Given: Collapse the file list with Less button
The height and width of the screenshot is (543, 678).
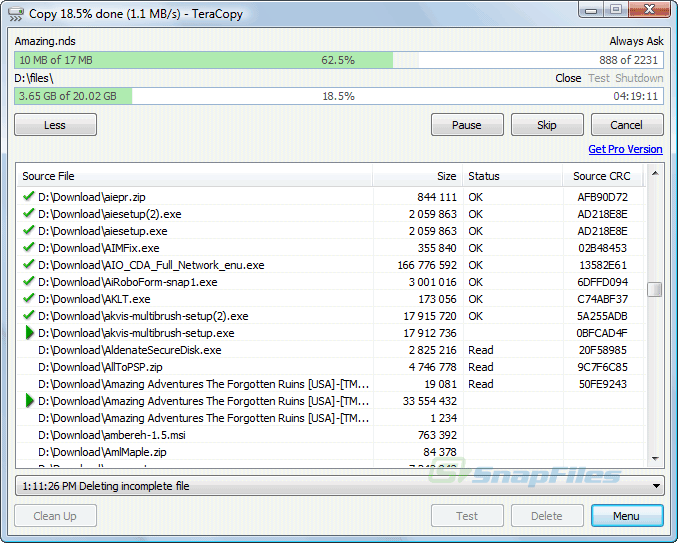Looking at the screenshot, I should [55, 125].
